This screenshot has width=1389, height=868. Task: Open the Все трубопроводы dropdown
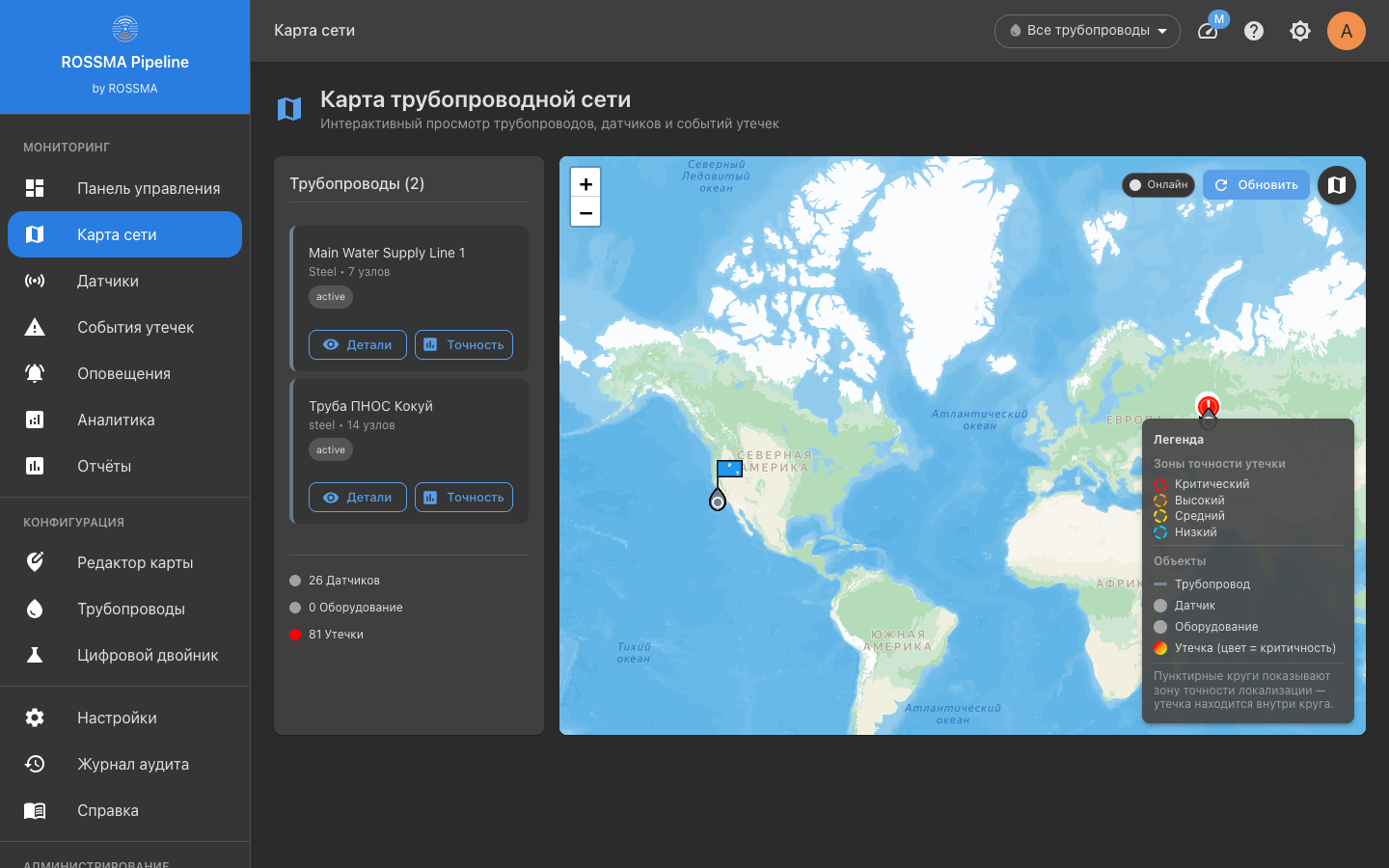pos(1087,31)
